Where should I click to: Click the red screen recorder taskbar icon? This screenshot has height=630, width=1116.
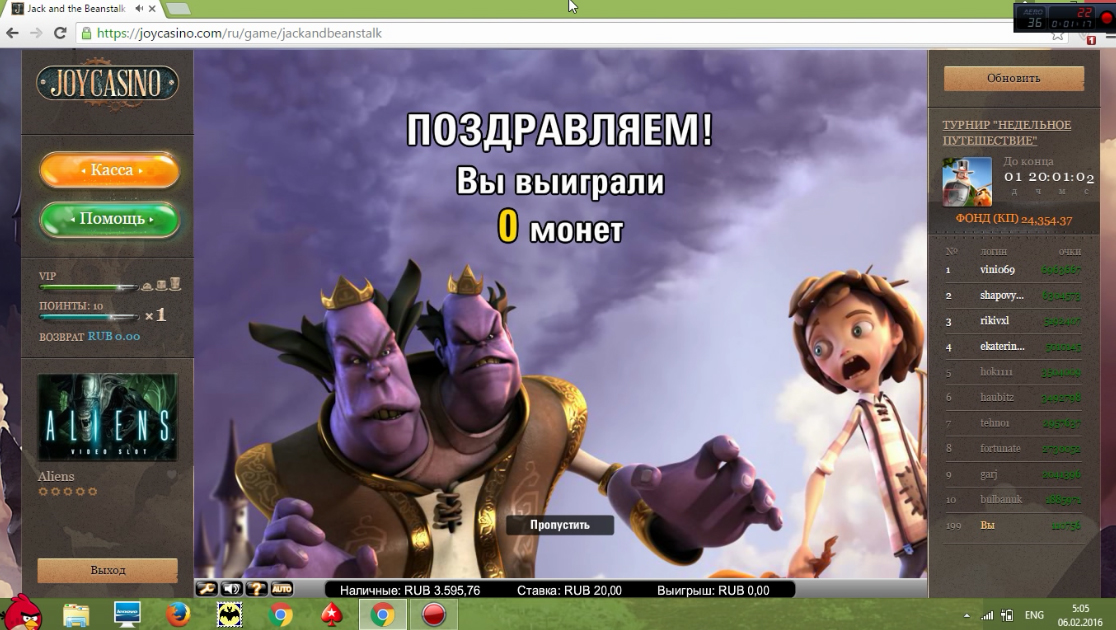pos(433,613)
